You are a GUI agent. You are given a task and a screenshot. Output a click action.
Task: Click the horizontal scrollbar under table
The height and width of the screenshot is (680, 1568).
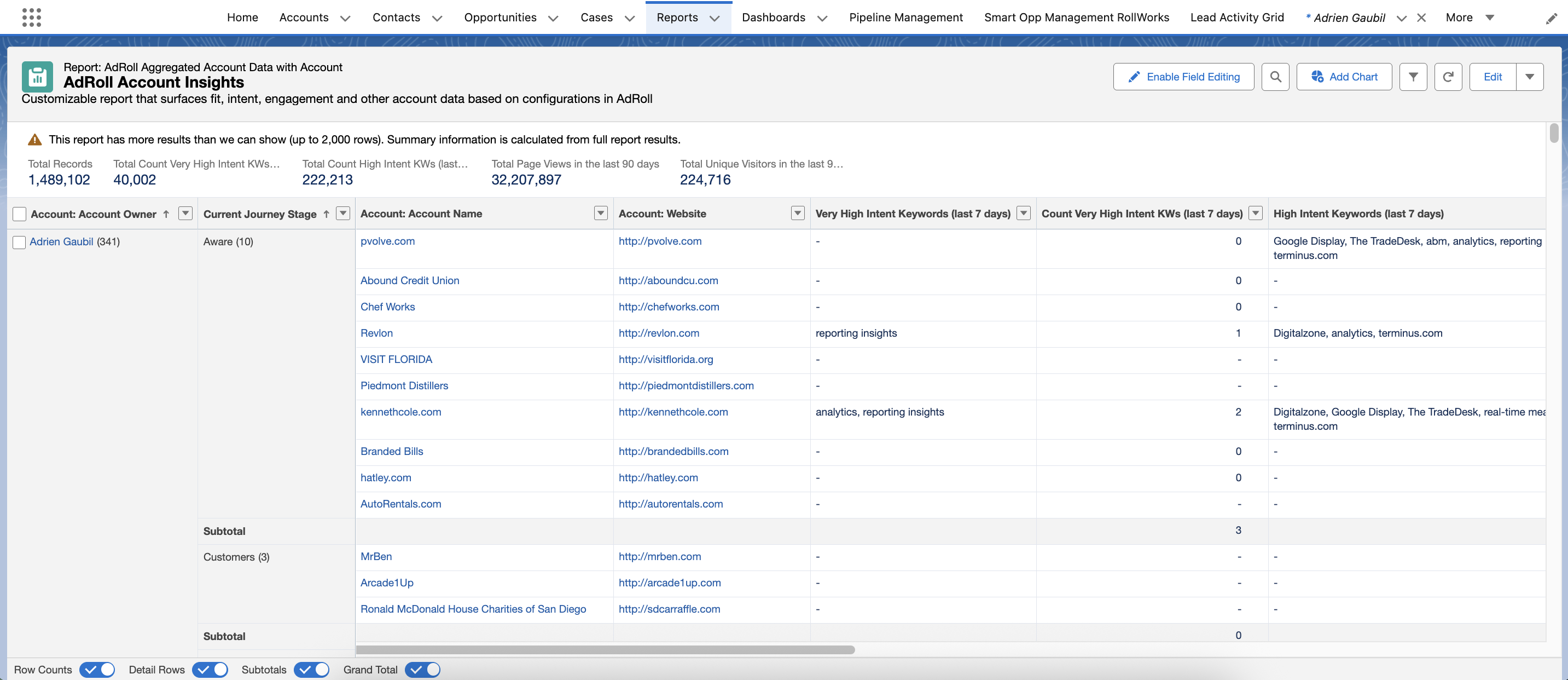(605, 649)
